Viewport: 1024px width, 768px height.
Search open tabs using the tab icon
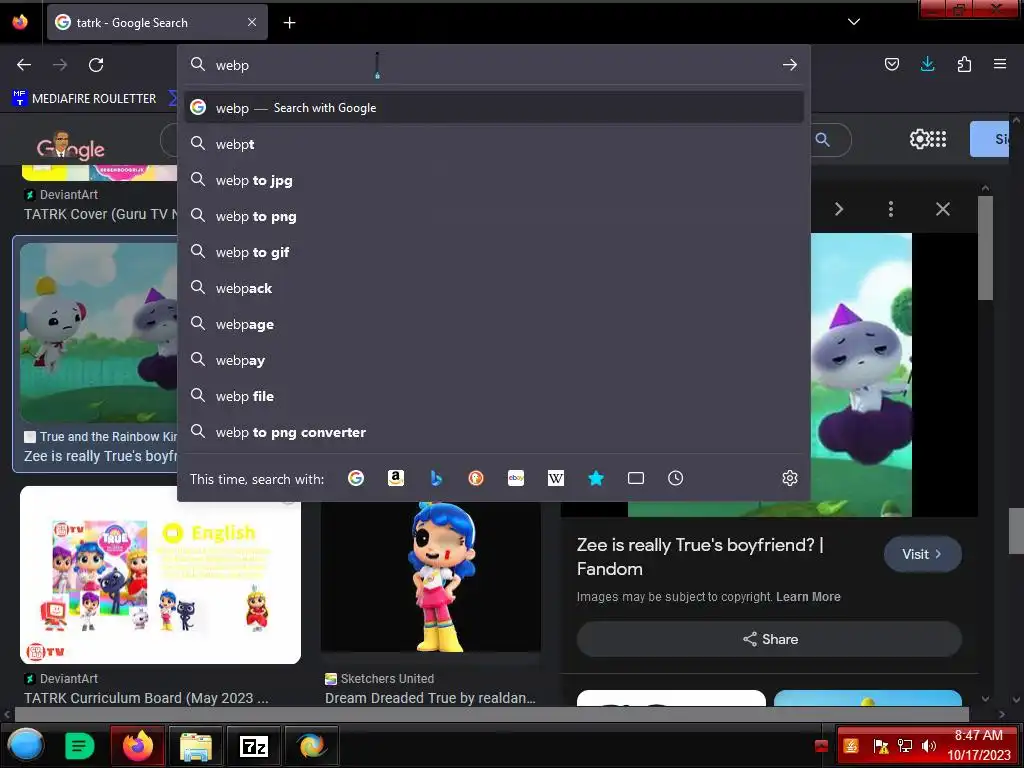coord(635,478)
